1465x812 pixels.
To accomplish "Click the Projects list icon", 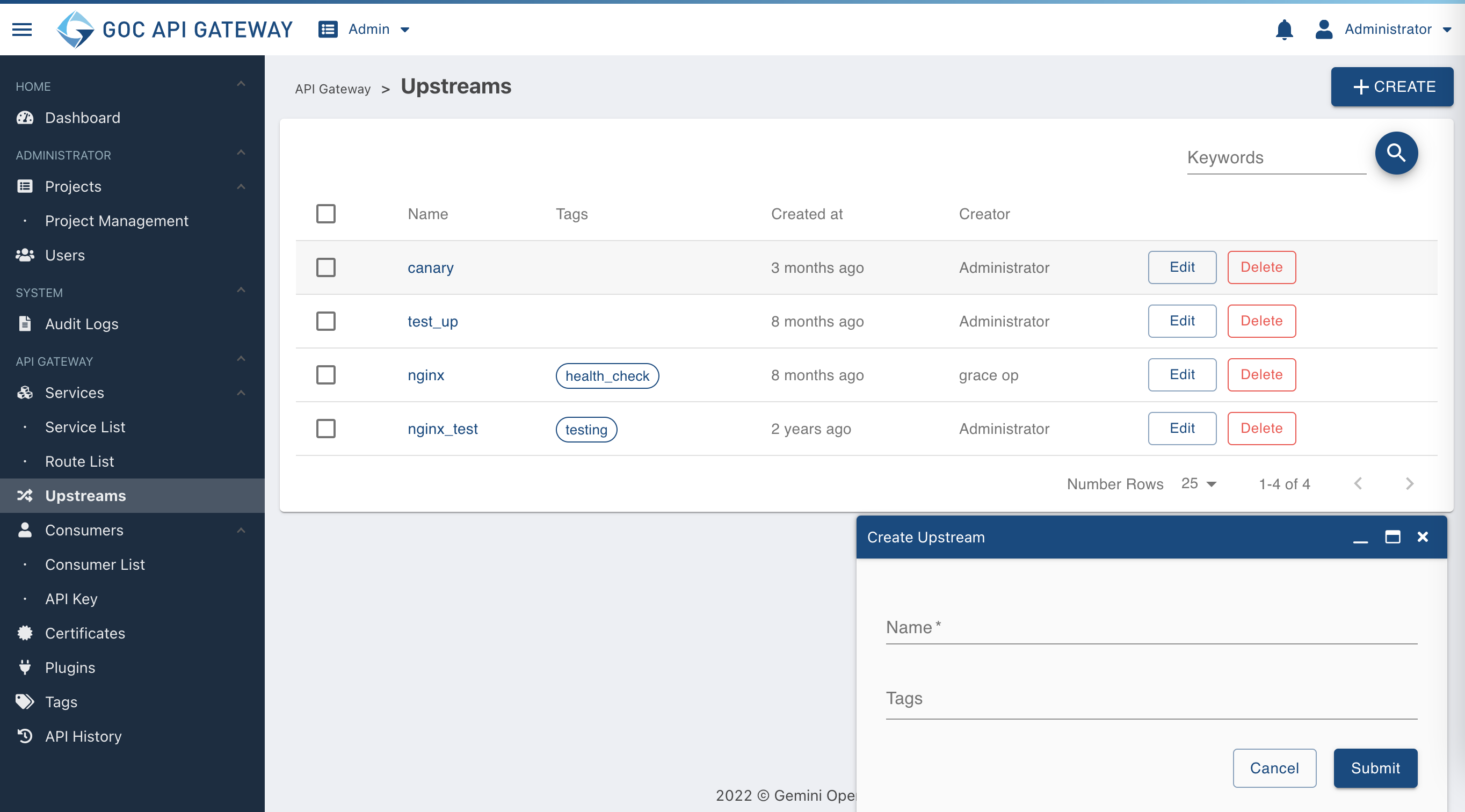I will 25,186.
